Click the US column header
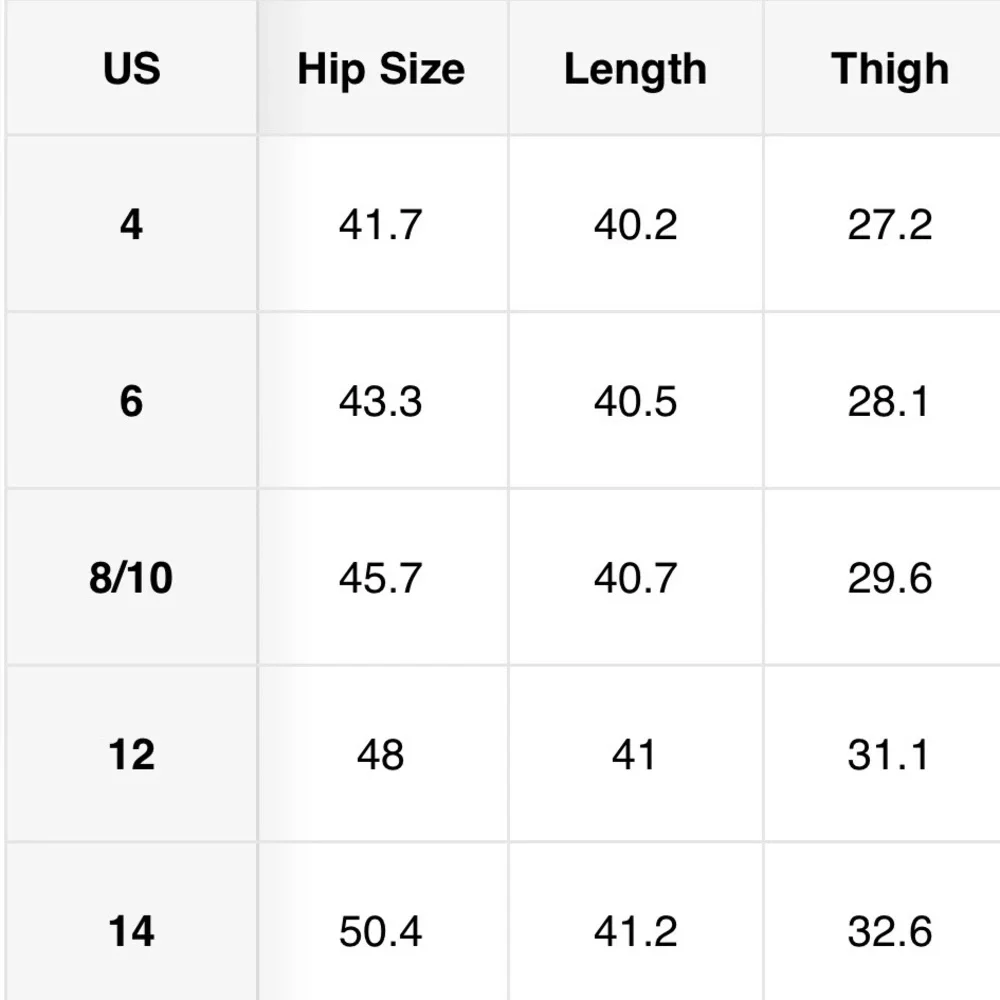 coord(131,68)
